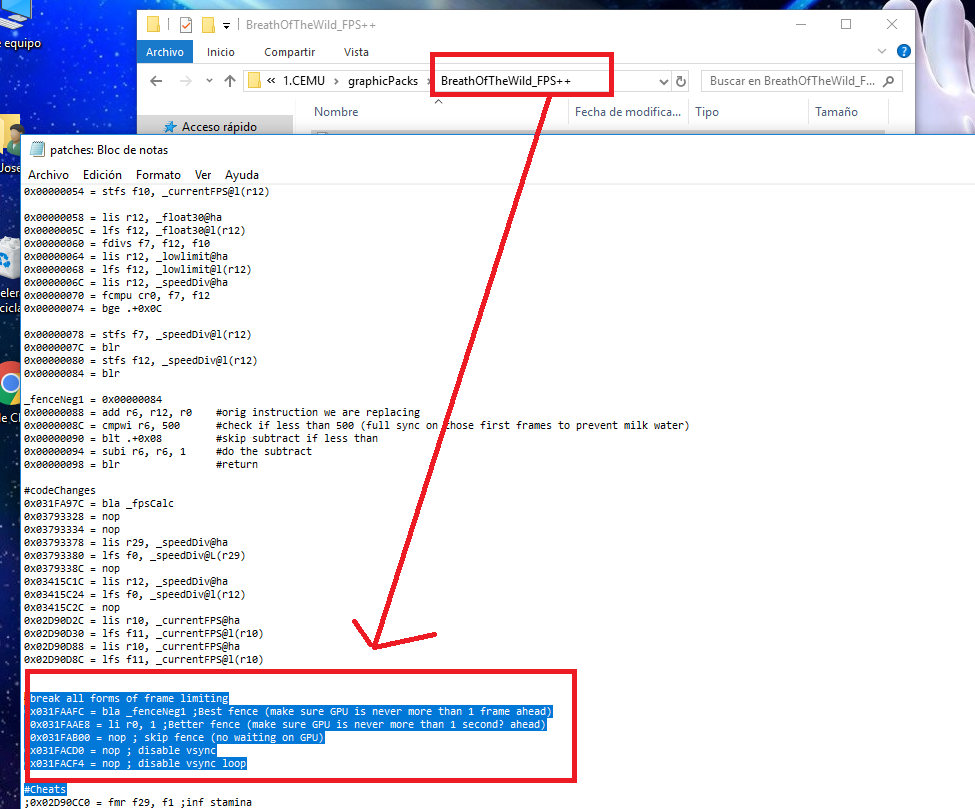This screenshot has width=975, height=809.
Task: Open the Customize Quick Access Toolbar dropdown
Action: [x=226, y=25]
